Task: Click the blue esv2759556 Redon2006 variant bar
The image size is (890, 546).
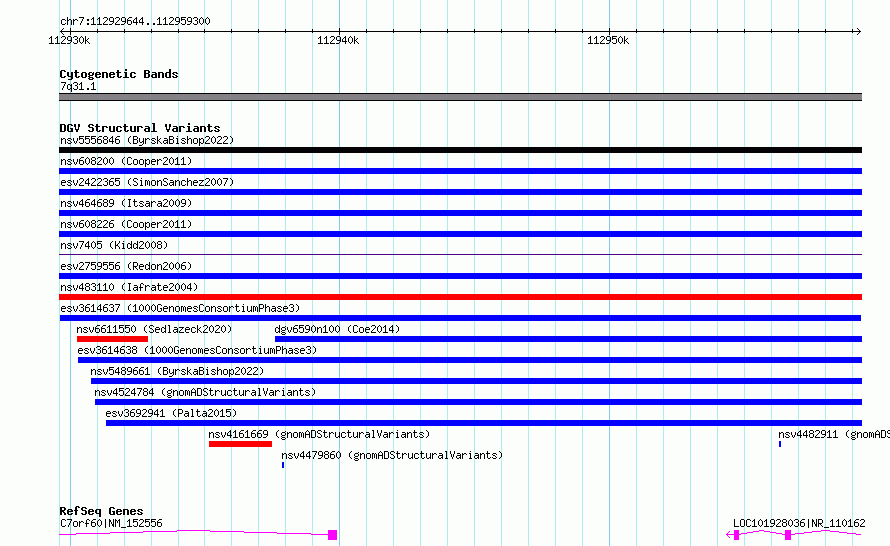Action: pos(460,276)
